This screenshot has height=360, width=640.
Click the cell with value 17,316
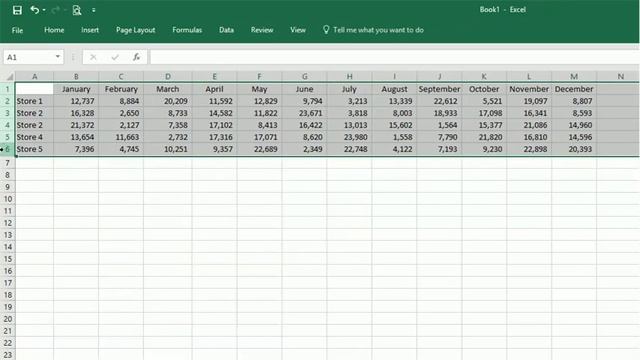tap(214, 137)
